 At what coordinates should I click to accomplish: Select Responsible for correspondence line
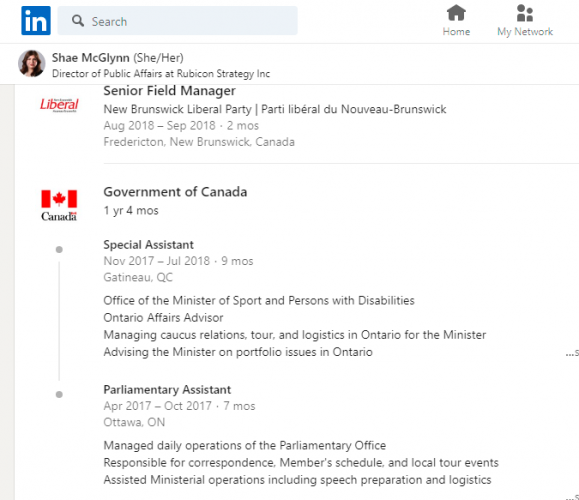coord(301,463)
